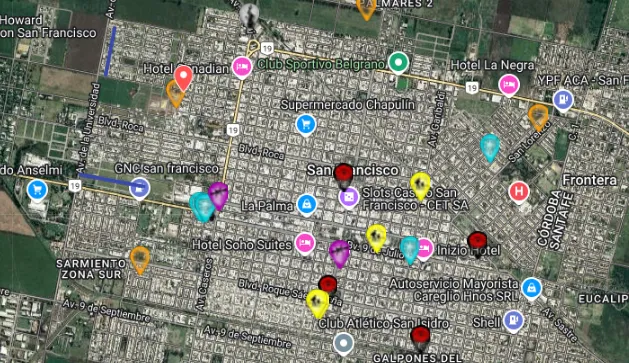629x363 pixels.
Task: Click the Av. Caseros street label
Action: [203, 284]
